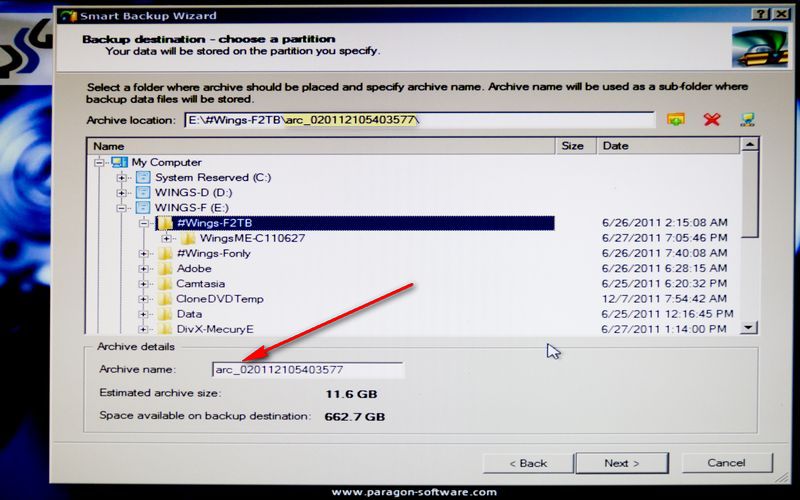Expand the WingsME-C110627 folder node
The height and width of the screenshot is (500, 800).
[x=166, y=238]
